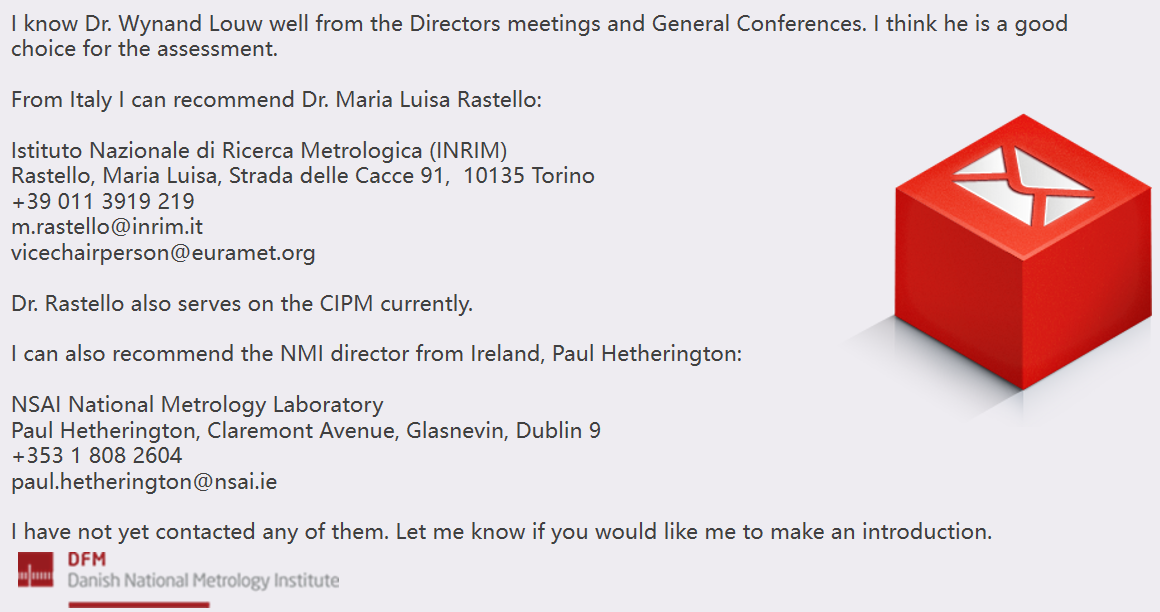Click the NSAI National Metrology Laboratory line

pos(198,405)
